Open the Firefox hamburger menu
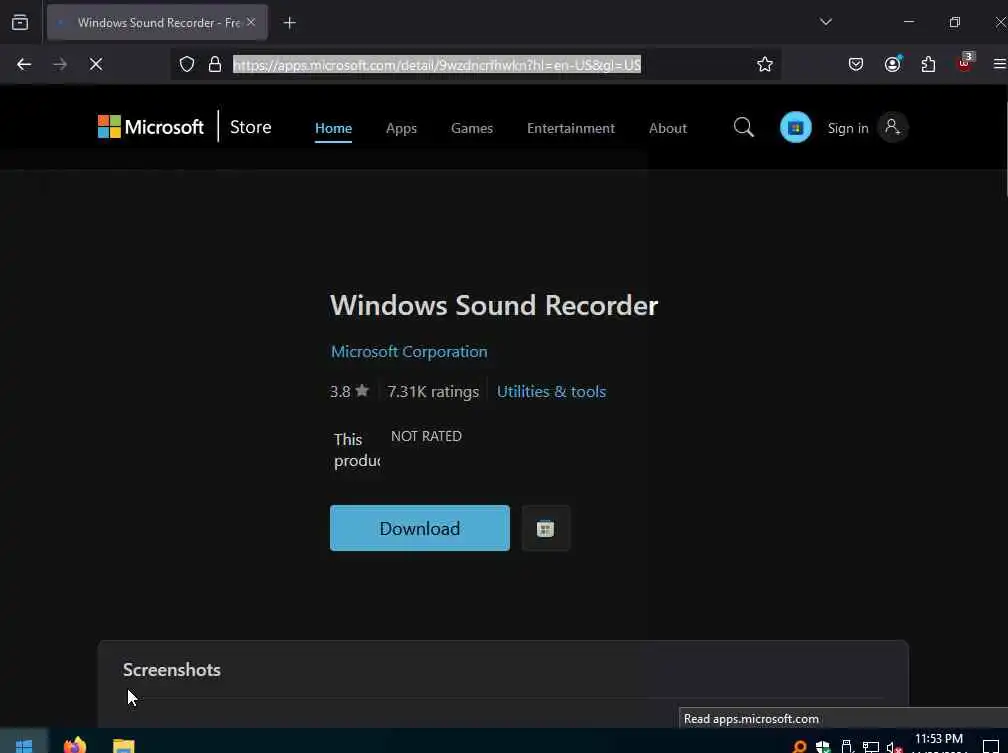Image resolution: width=1008 pixels, height=753 pixels. 1000,64
